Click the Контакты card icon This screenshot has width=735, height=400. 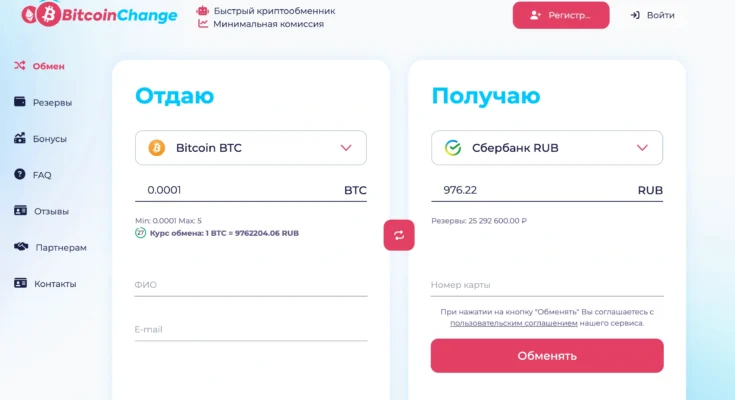point(20,283)
